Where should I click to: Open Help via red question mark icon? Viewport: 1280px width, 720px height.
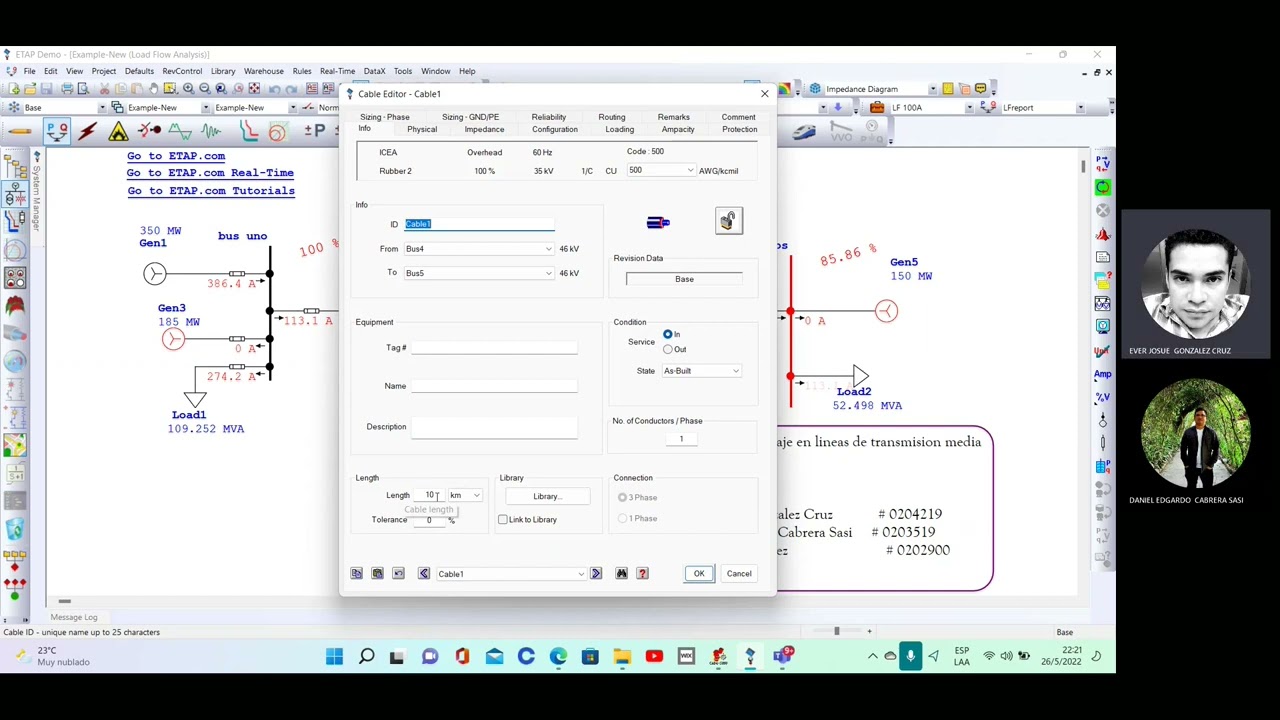[x=642, y=574]
